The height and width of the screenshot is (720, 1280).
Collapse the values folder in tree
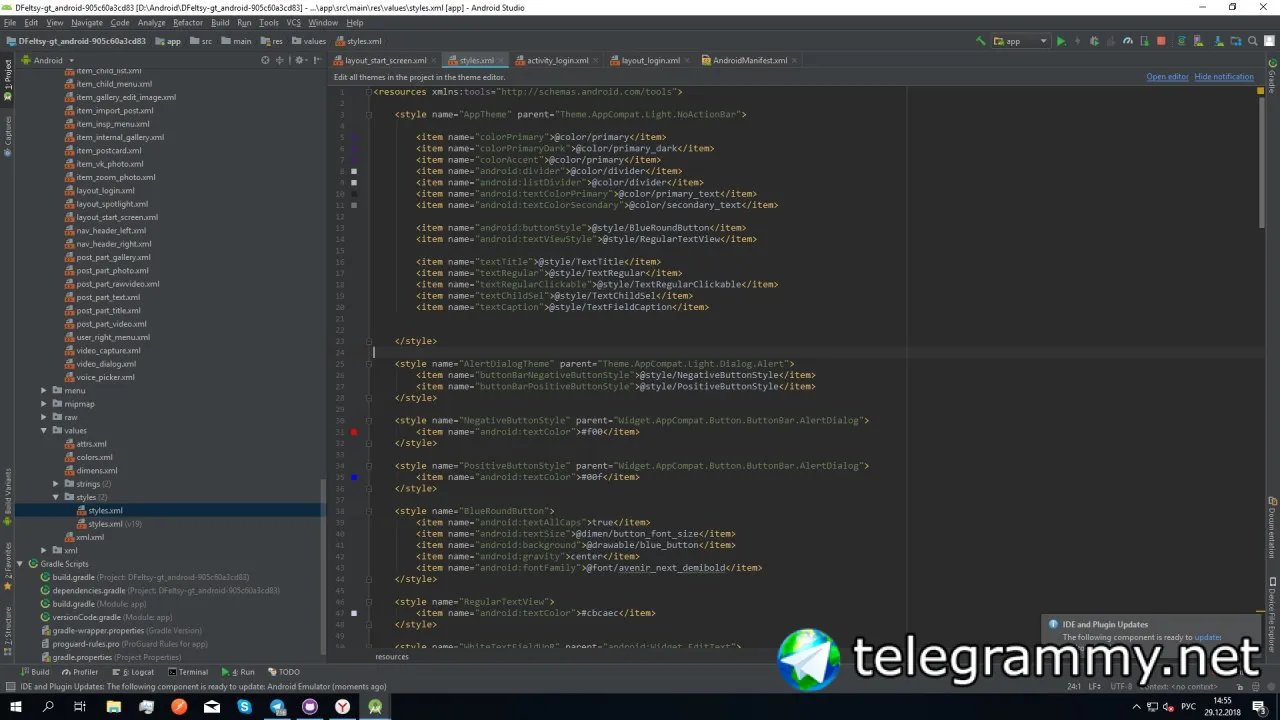44,431
